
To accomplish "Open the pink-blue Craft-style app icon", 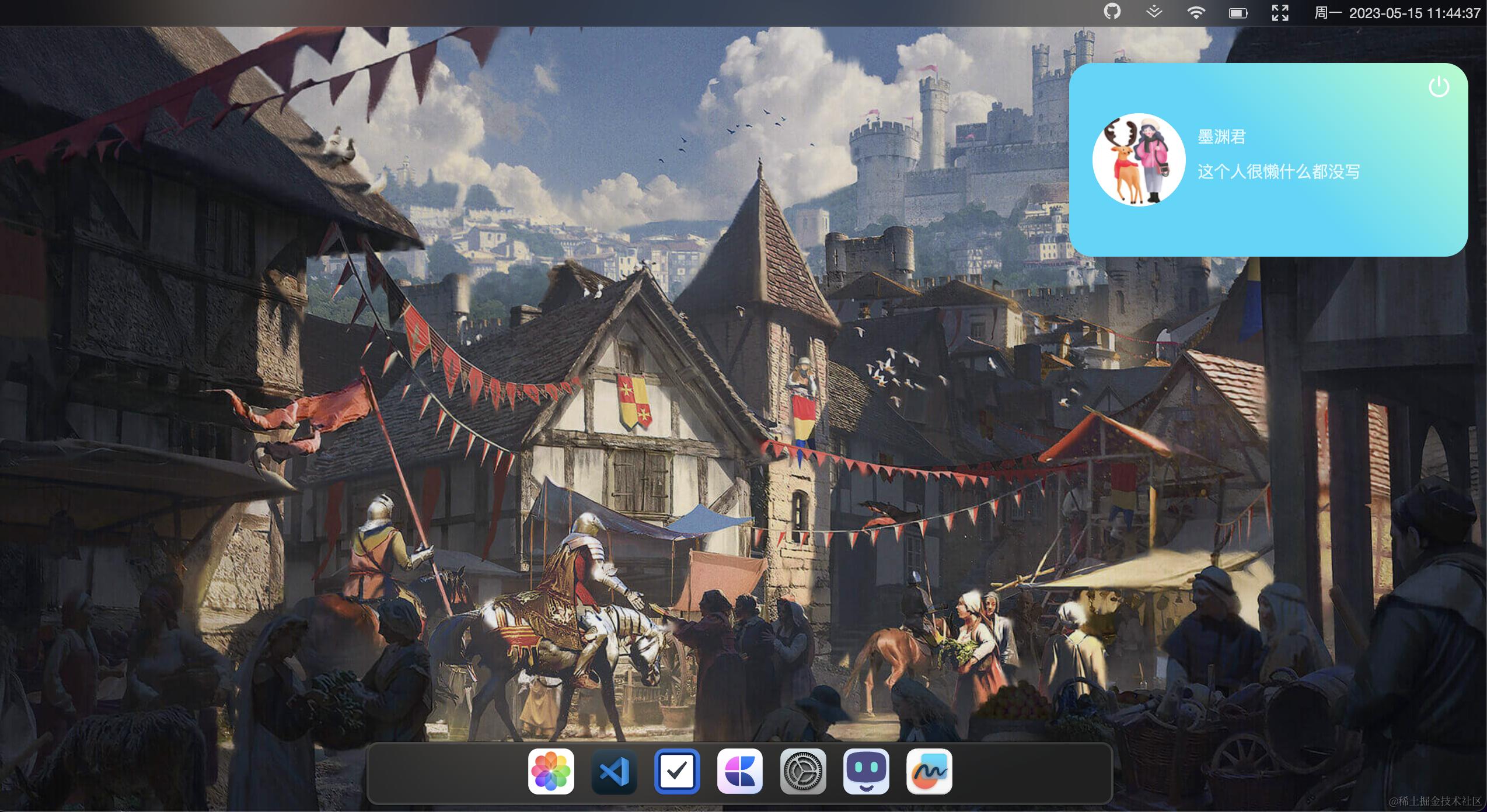I will click(x=740, y=771).
